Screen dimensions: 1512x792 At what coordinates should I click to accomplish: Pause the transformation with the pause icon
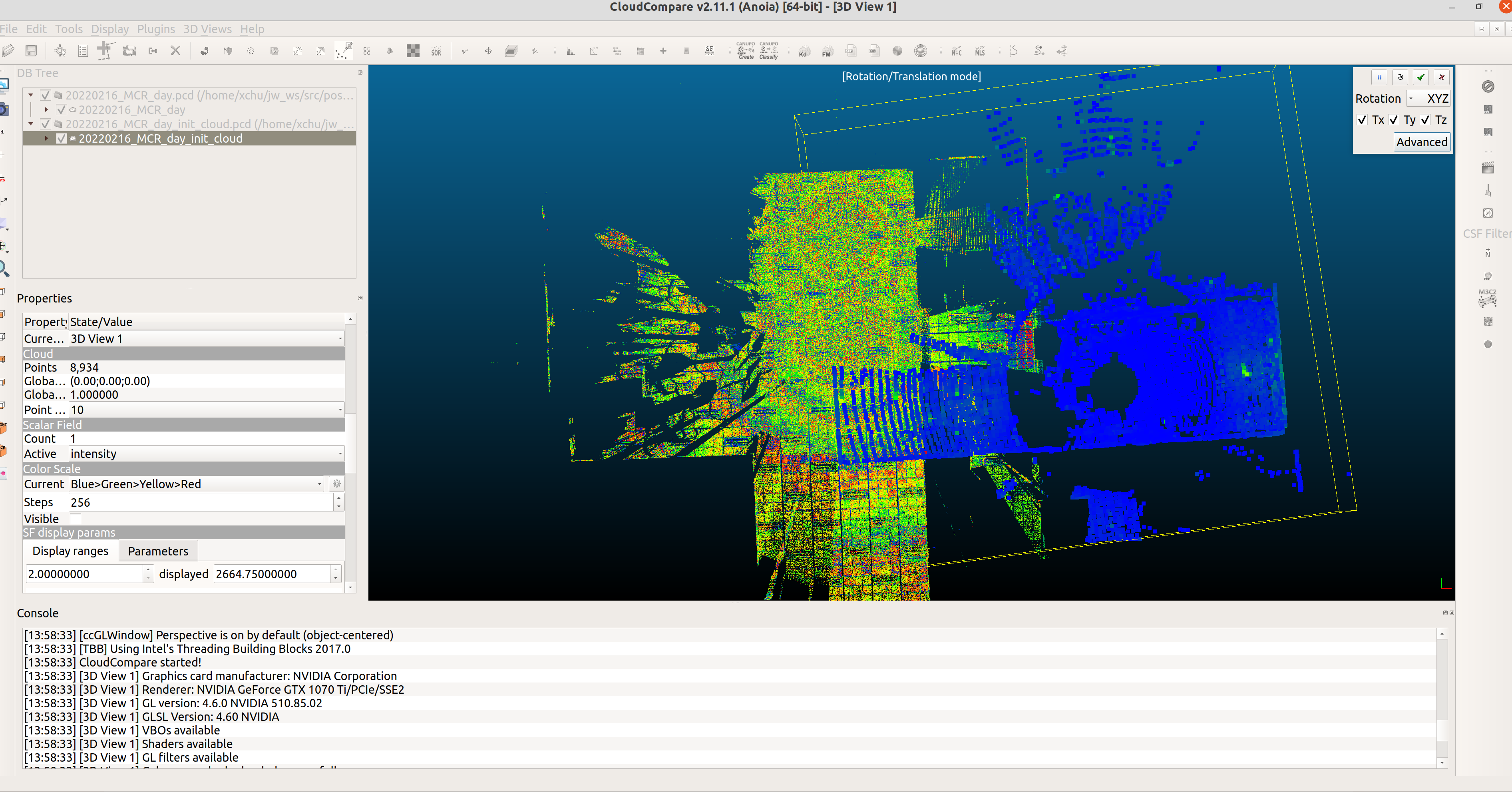click(1379, 77)
